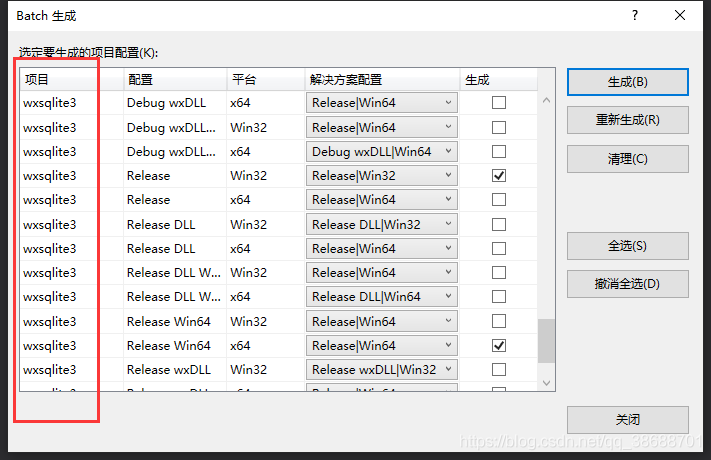The width and height of the screenshot is (711, 460).
Task: Open the help question mark icon
Action: (x=635, y=15)
